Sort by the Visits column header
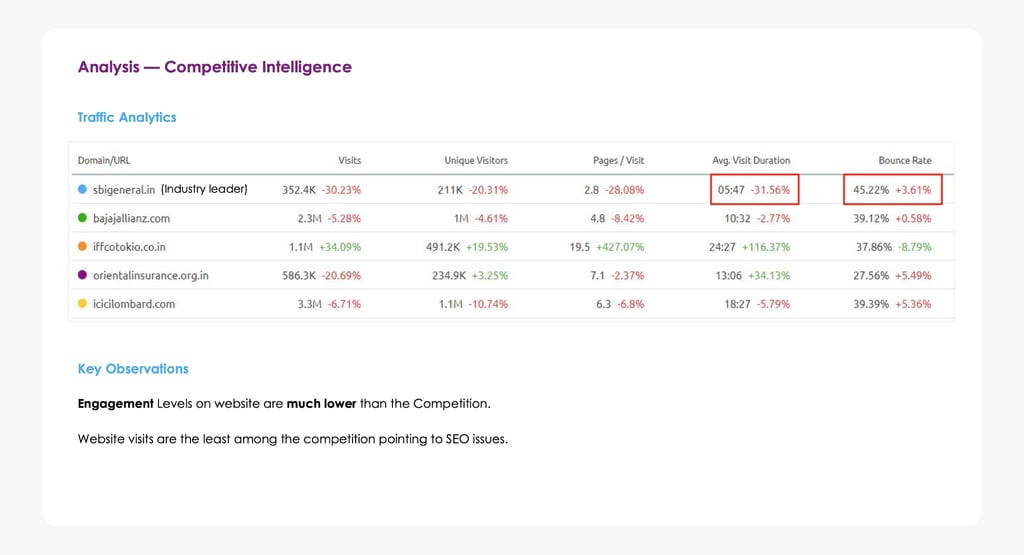1024x555 pixels. click(349, 160)
